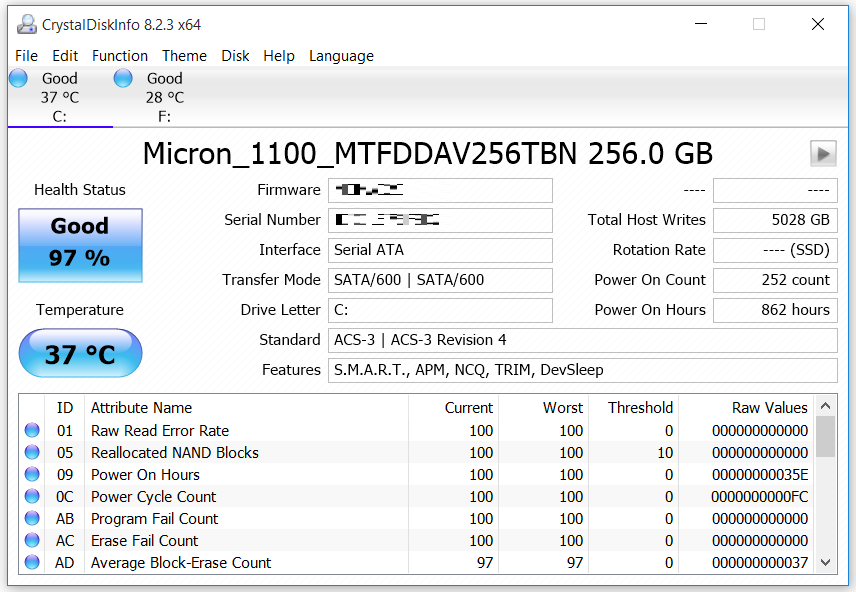Click the status orb for Power Cycle Count
The width and height of the screenshot is (856, 592).
click(32, 496)
